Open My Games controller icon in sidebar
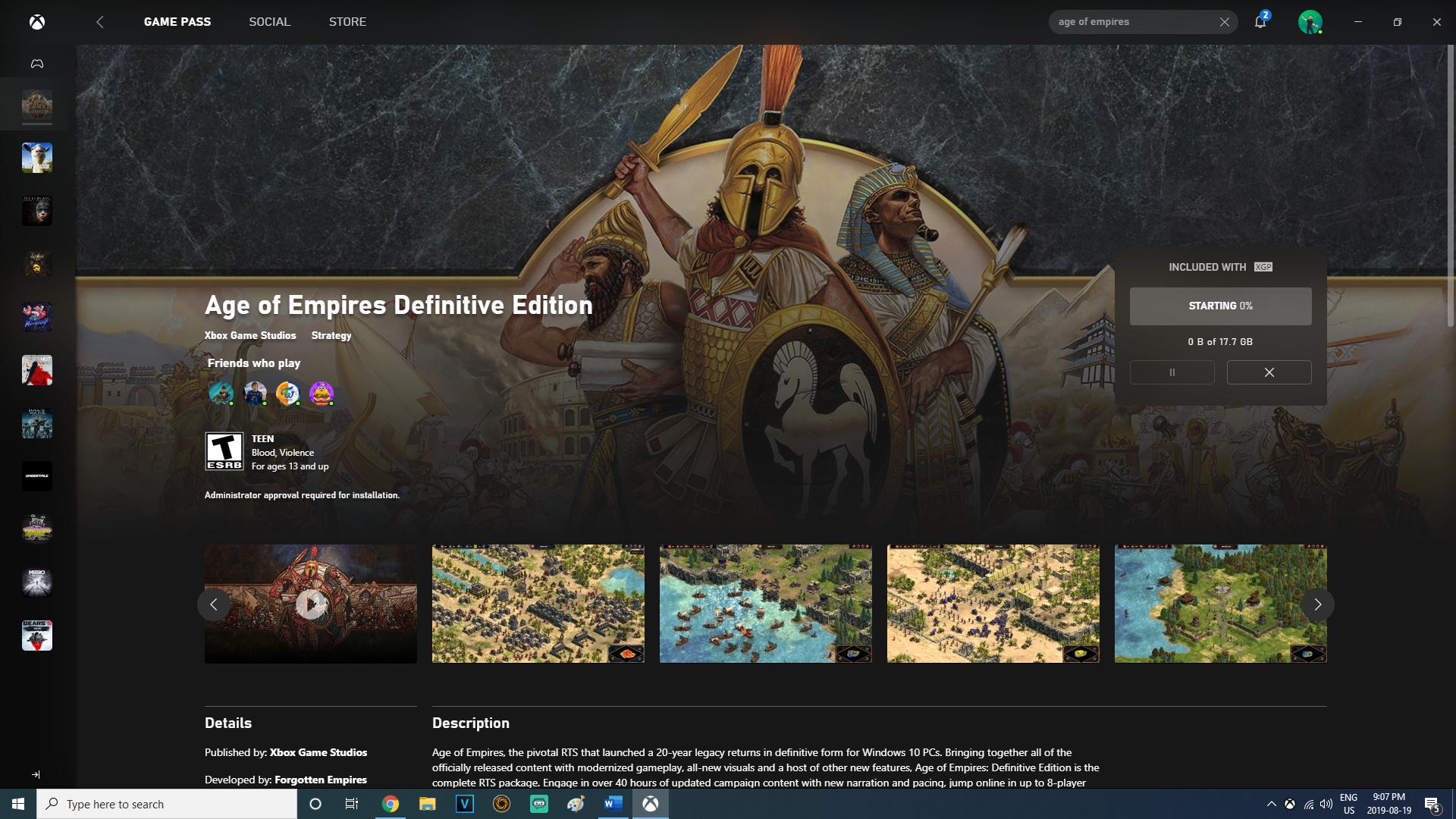The width and height of the screenshot is (1456, 819). [36, 64]
